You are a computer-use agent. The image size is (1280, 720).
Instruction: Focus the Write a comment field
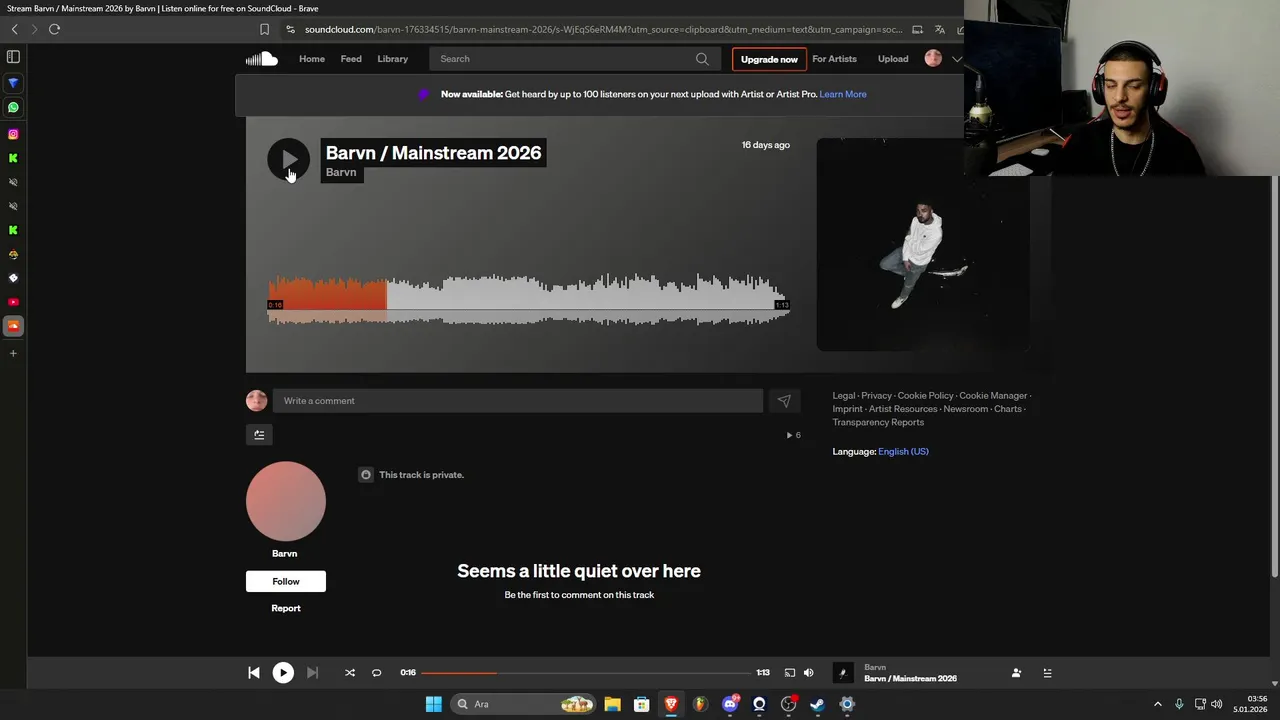point(518,401)
